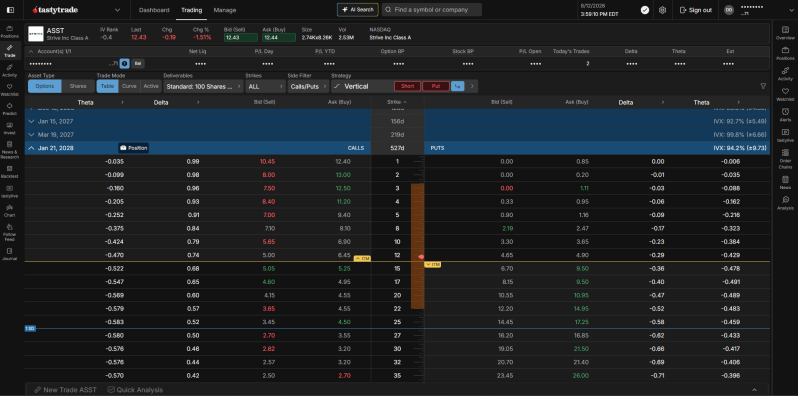Open the Calls/Puts side filter dropdown
Screen dimensions: 798x396
pos(308,86)
